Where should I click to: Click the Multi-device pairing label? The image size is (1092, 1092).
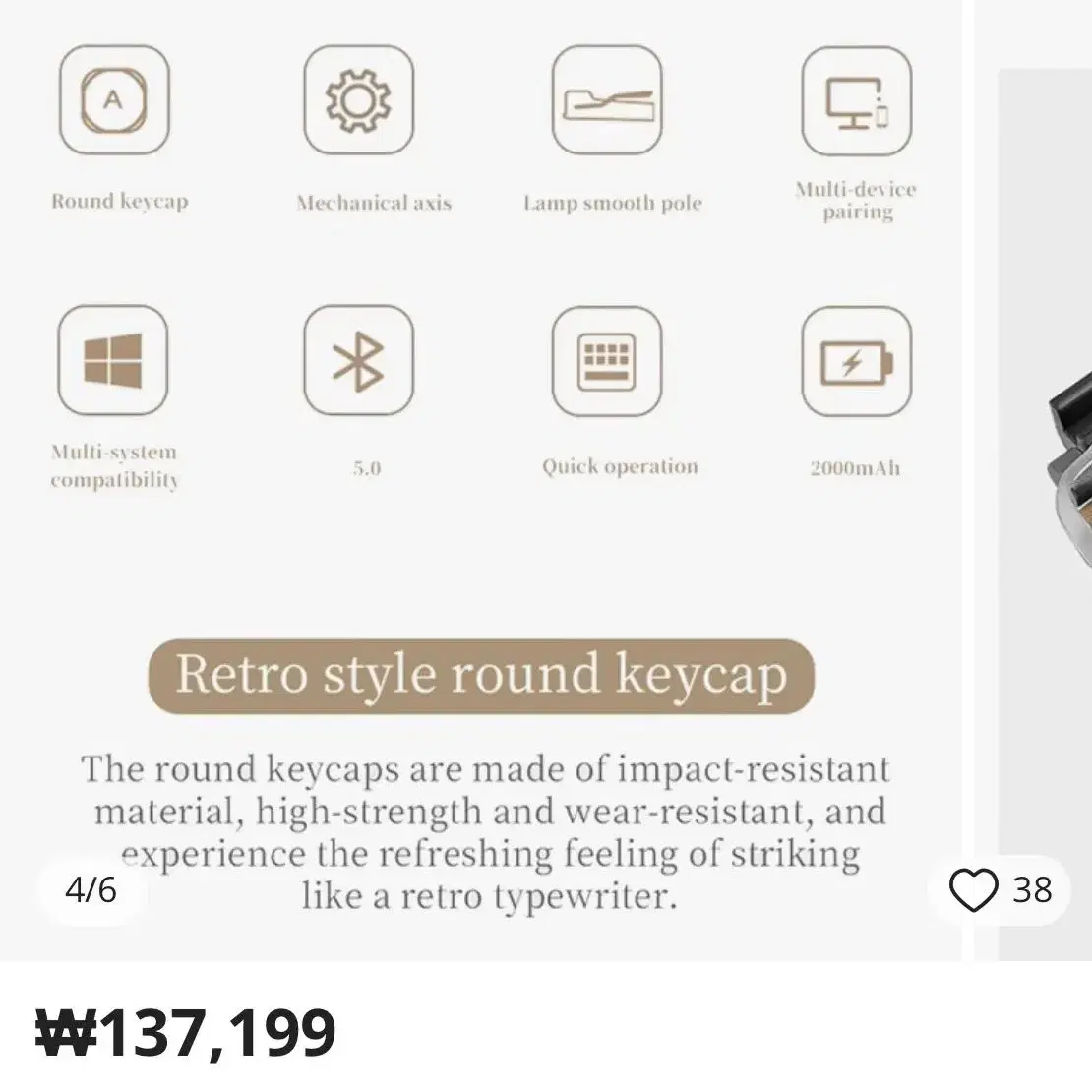point(857,201)
